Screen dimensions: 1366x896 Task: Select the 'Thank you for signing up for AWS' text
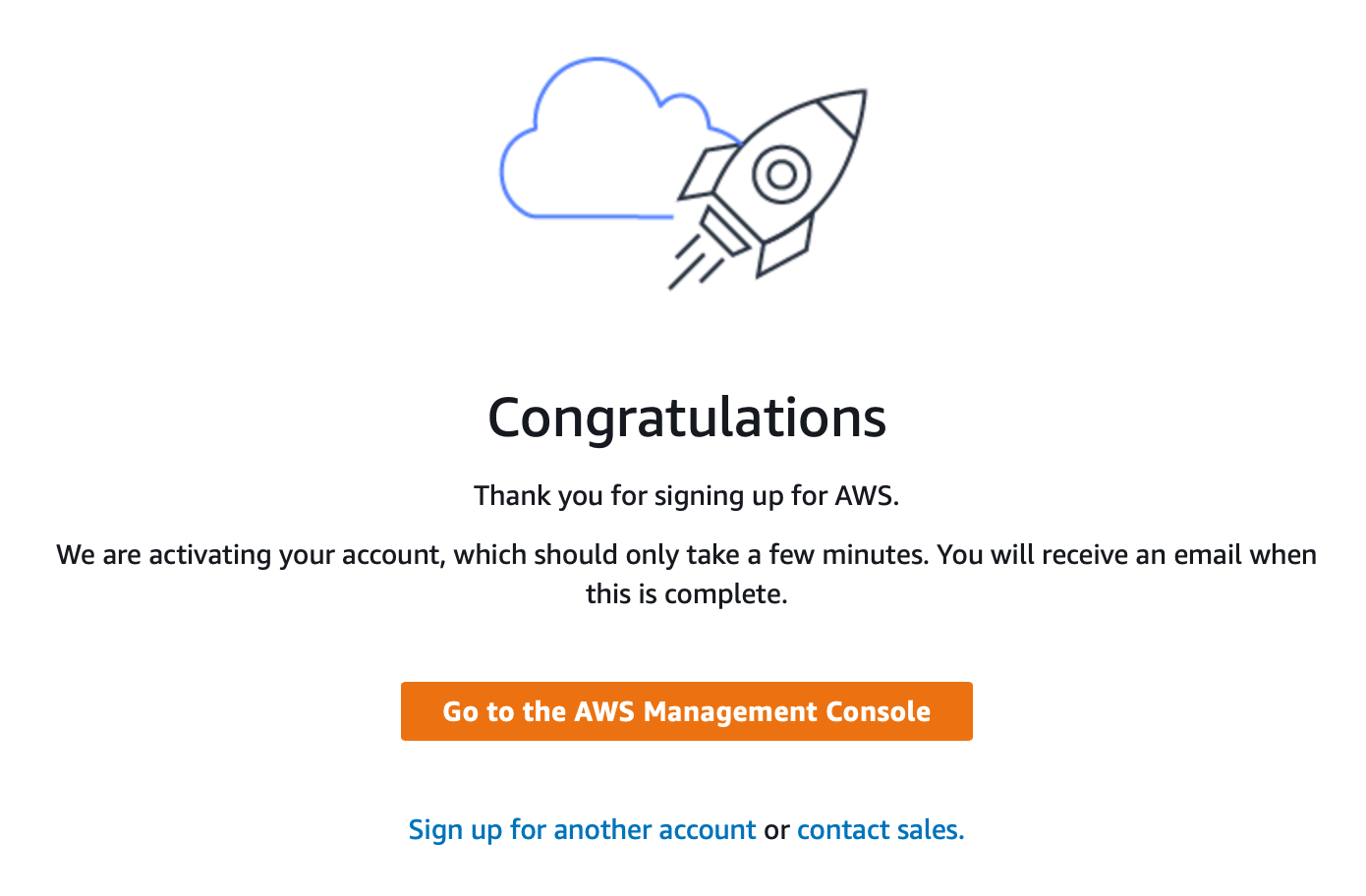pos(686,495)
